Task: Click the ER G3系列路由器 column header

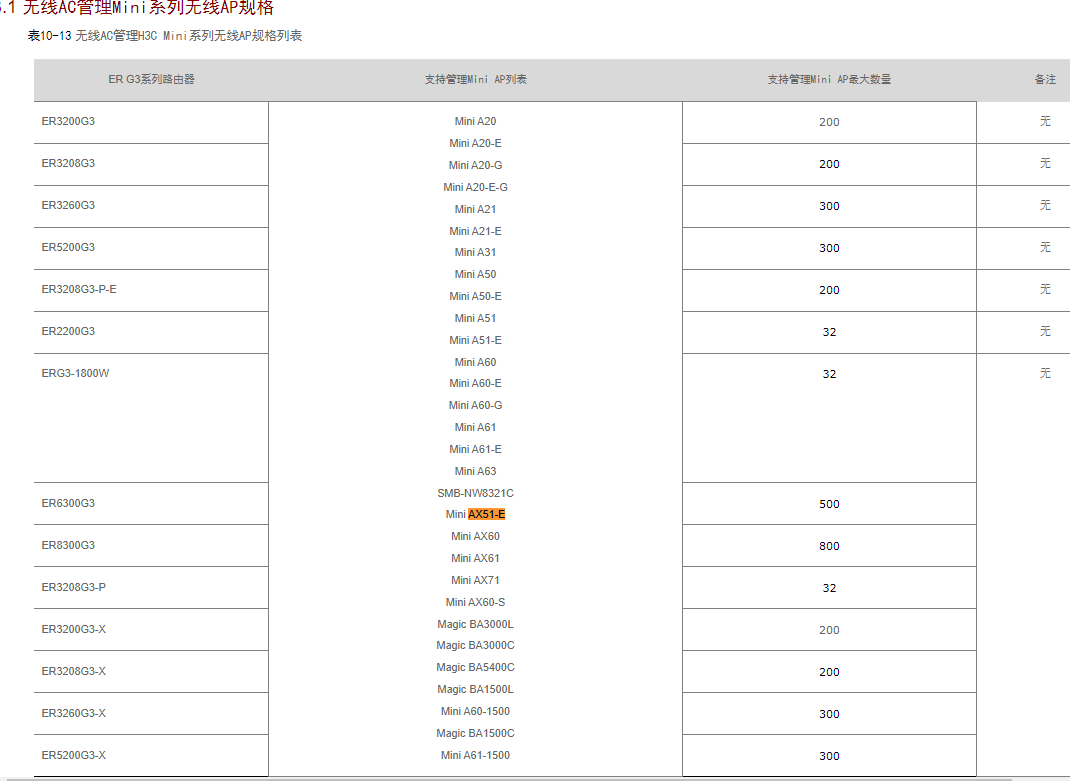Action: [152, 80]
